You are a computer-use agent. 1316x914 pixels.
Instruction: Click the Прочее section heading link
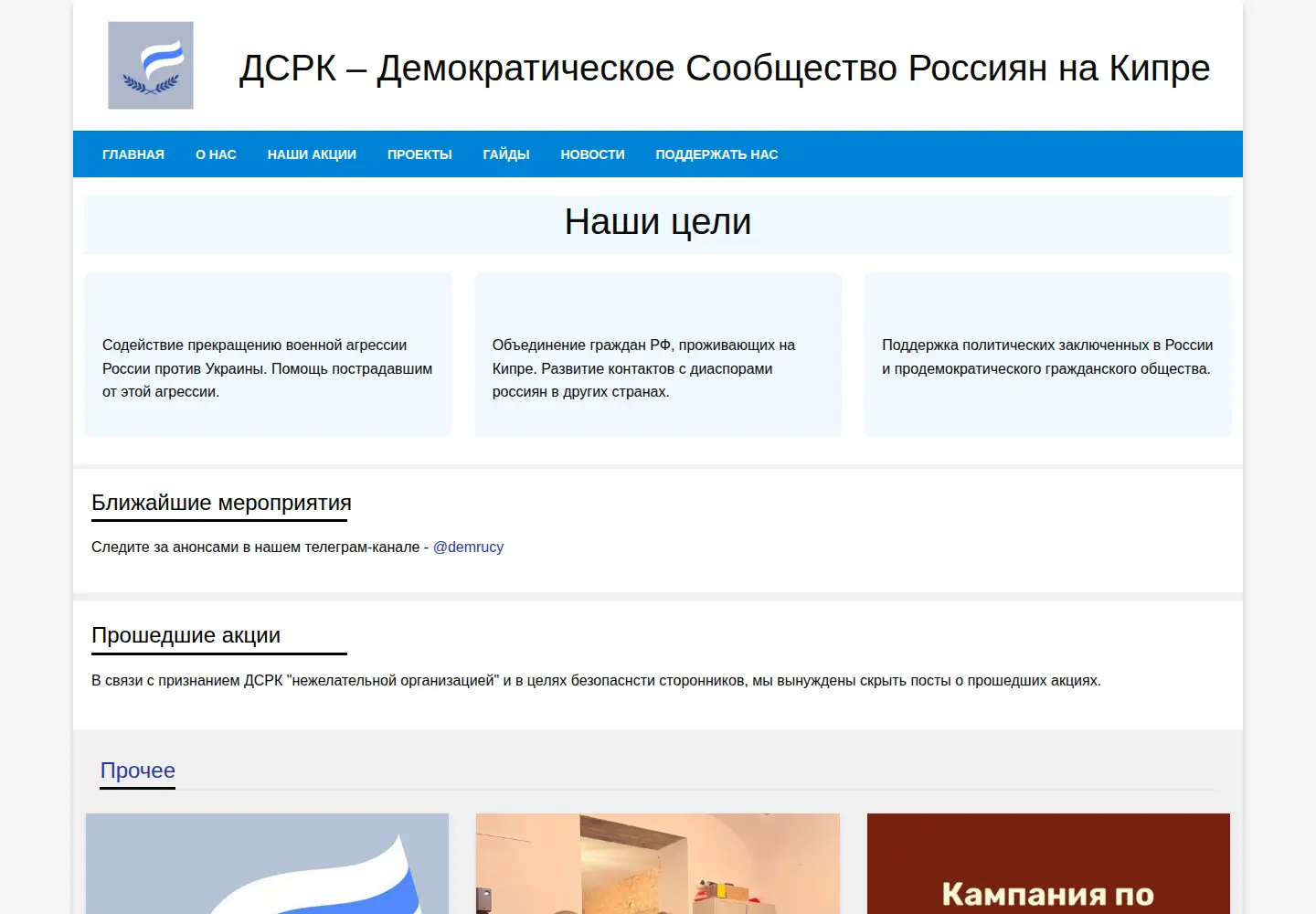click(x=138, y=771)
